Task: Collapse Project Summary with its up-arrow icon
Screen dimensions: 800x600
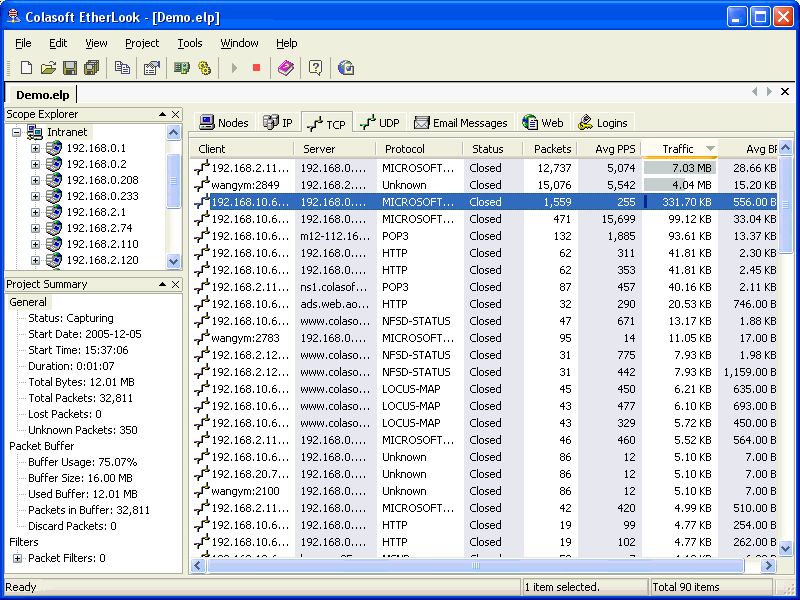Action: tap(162, 284)
